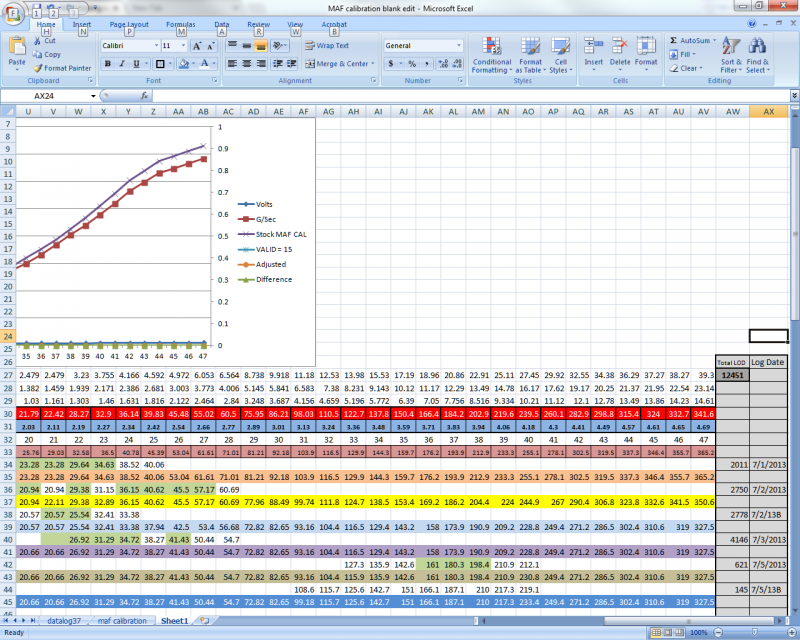
Task: Toggle bold formatting
Action: [x=108, y=64]
